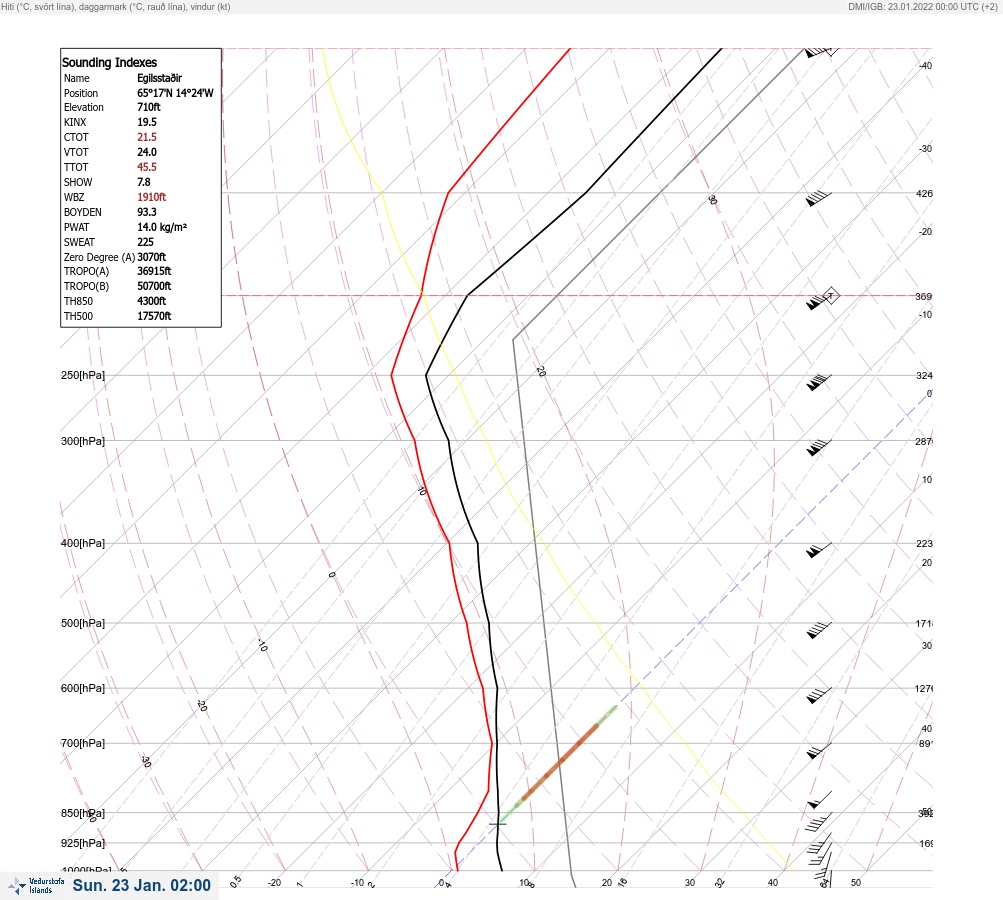1003x900 pixels.
Task: Click the wind barb at 500 hPa
Action: (x=819, y=629)
